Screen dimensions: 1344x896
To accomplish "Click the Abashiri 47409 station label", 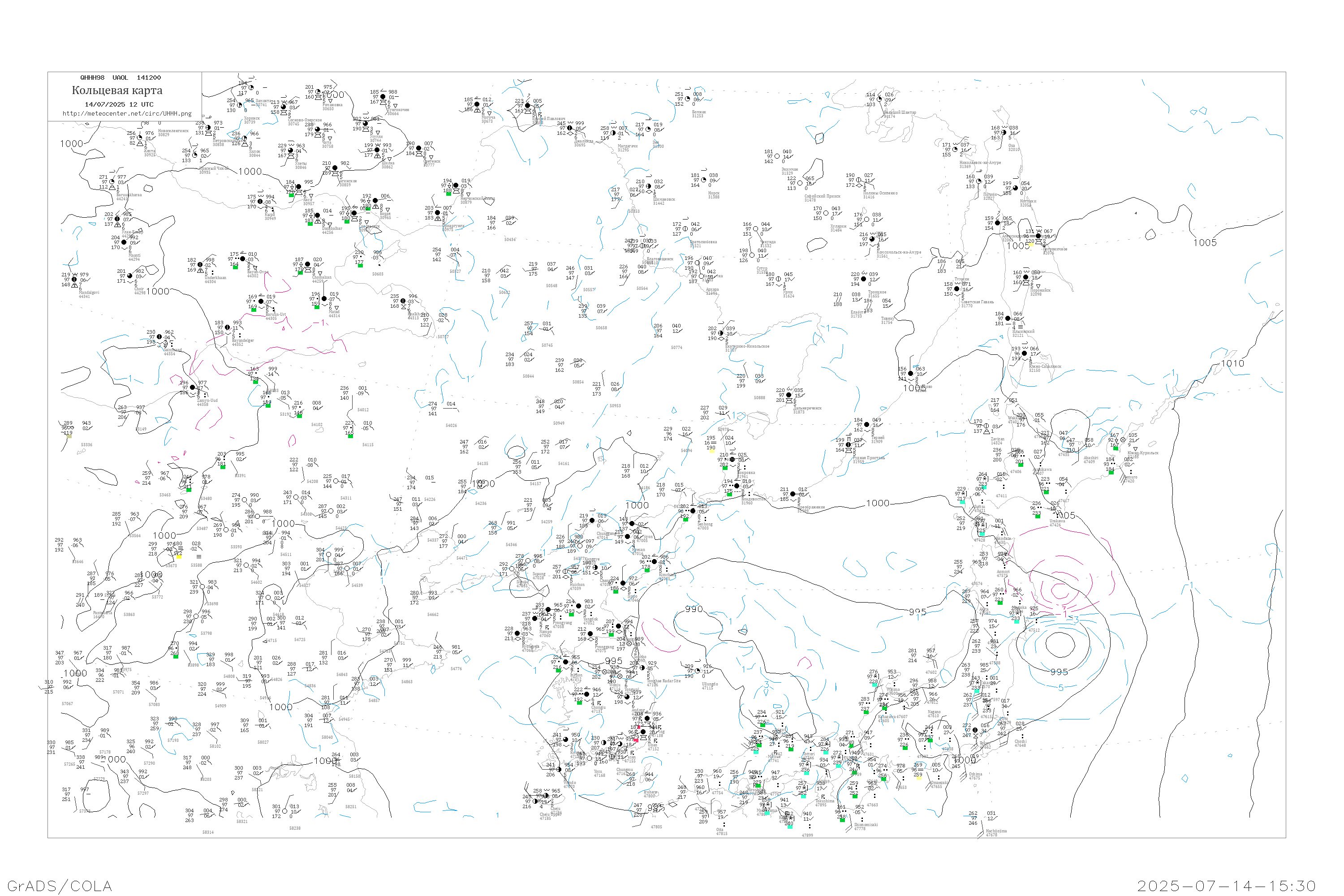I will [x=1090, y=460].
